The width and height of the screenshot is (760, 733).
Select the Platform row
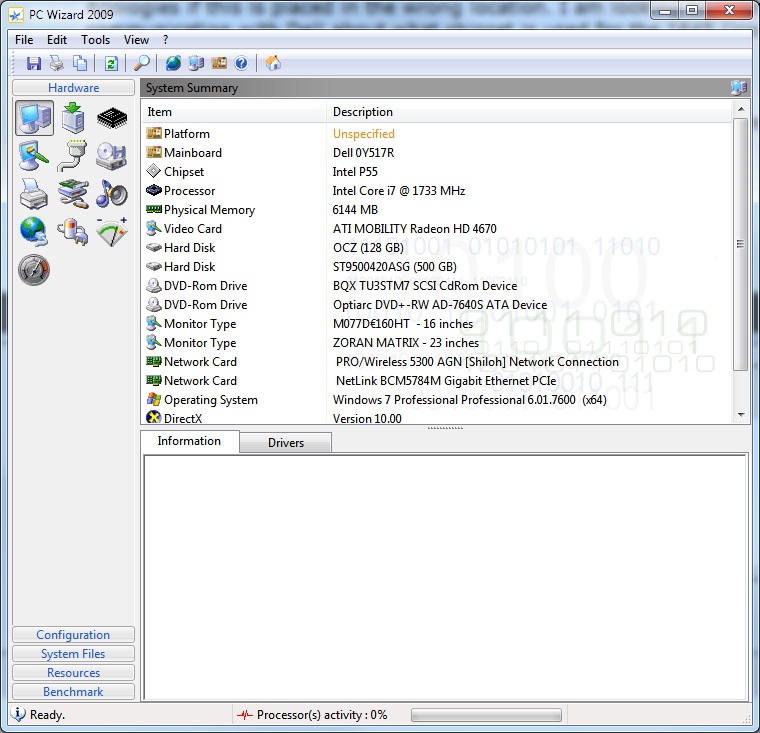coord(436,134)
